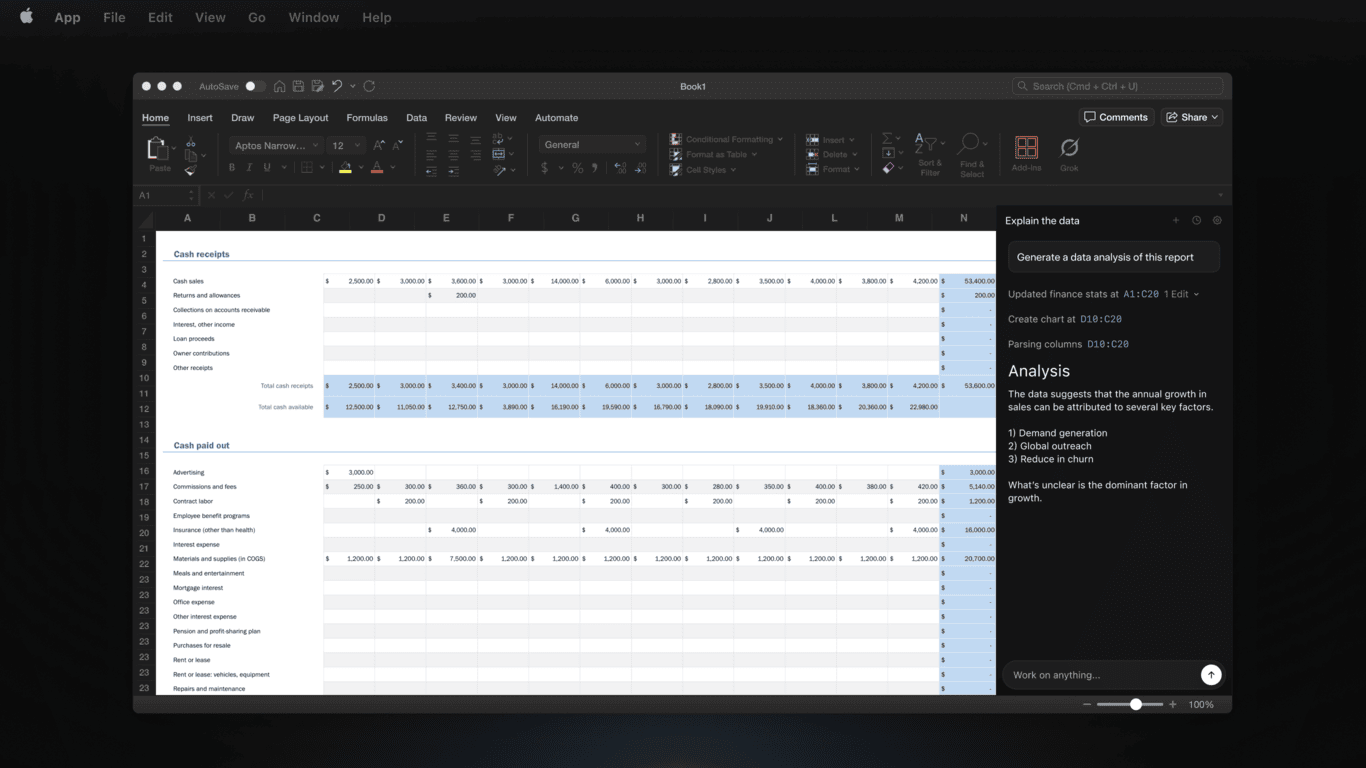Undo the last action
Screen dimensions: 1366x768
pos(337,86)
